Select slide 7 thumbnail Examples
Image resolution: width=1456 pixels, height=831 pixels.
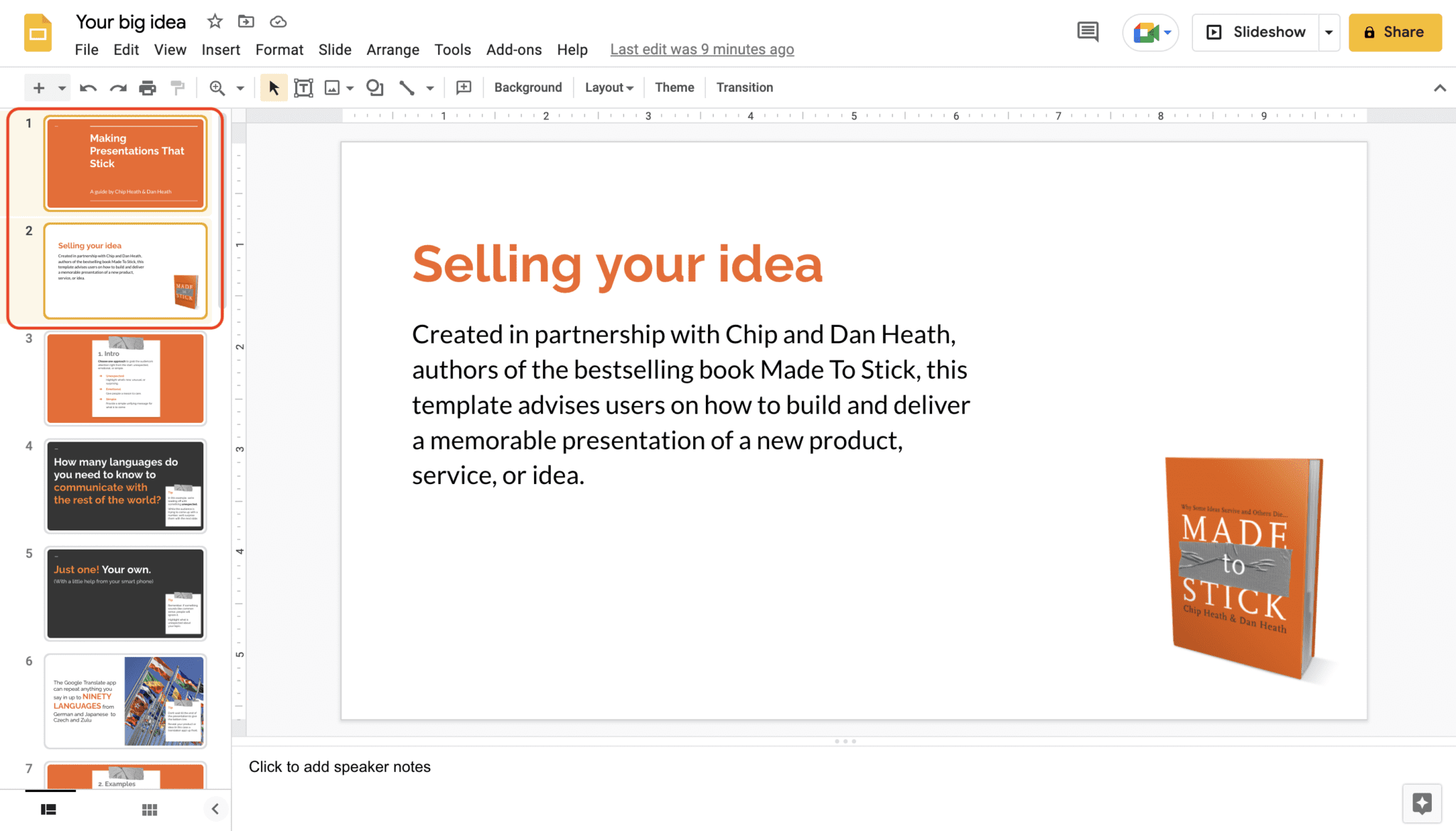coord(125,776)
